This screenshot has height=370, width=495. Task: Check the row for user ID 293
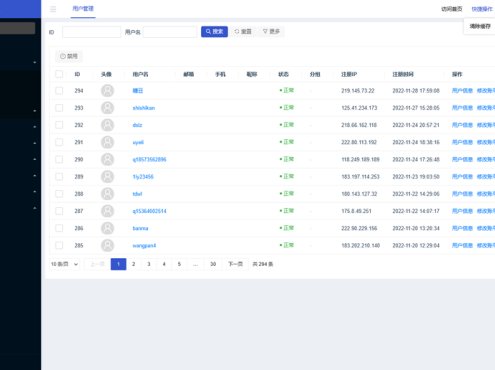pos(59,108)
